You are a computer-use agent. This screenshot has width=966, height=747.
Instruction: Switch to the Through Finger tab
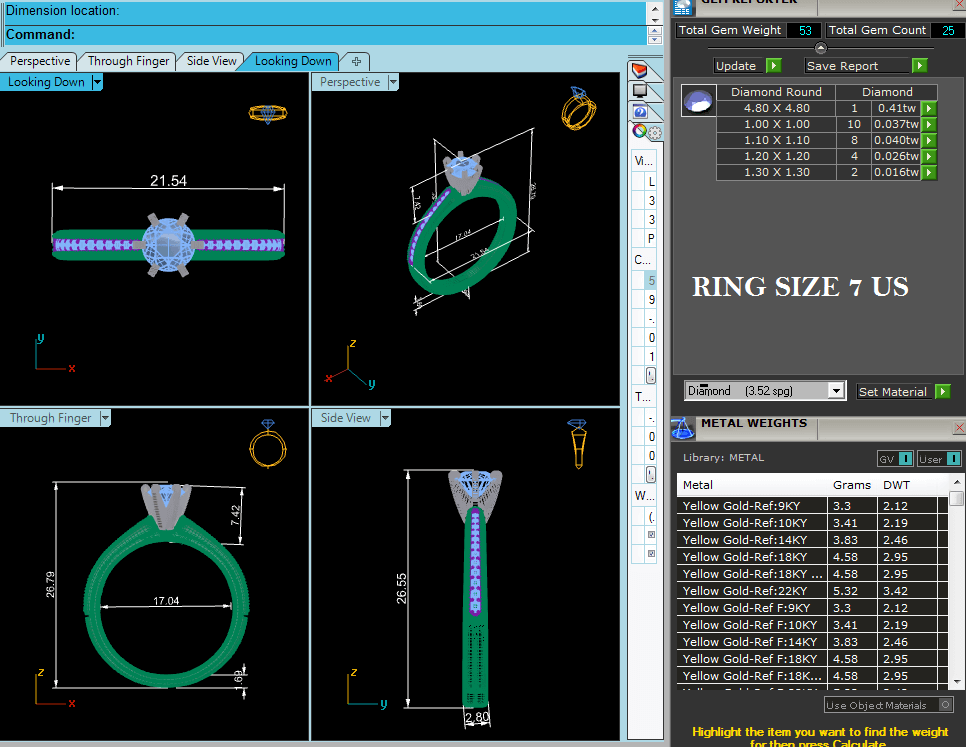coord(128,61)
